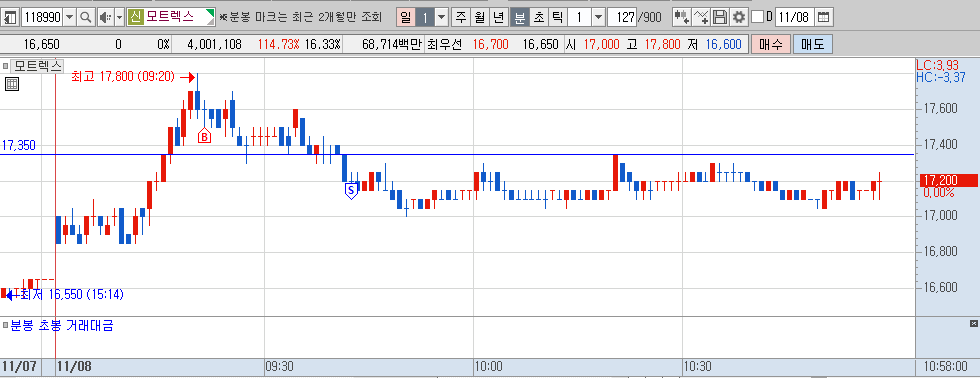Image resolution: width=980 pixels, height=378 pixels.
Task: Click the screen layout icon beside the stock code
Action: (x=10, y=17)
